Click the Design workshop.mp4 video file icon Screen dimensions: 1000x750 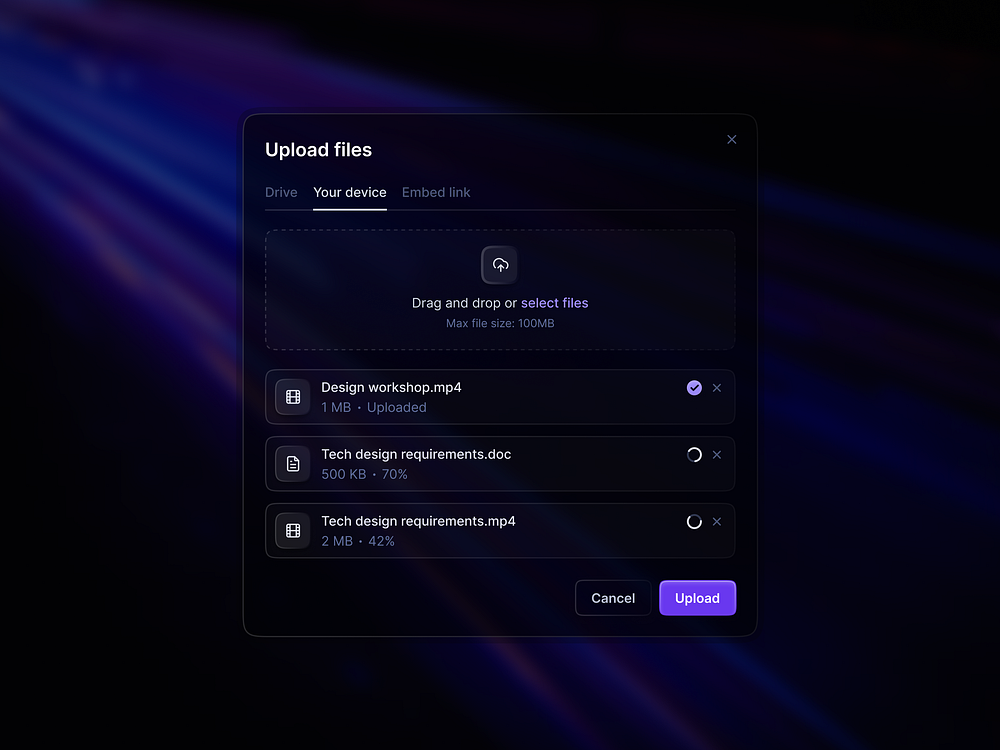(293, 397)
